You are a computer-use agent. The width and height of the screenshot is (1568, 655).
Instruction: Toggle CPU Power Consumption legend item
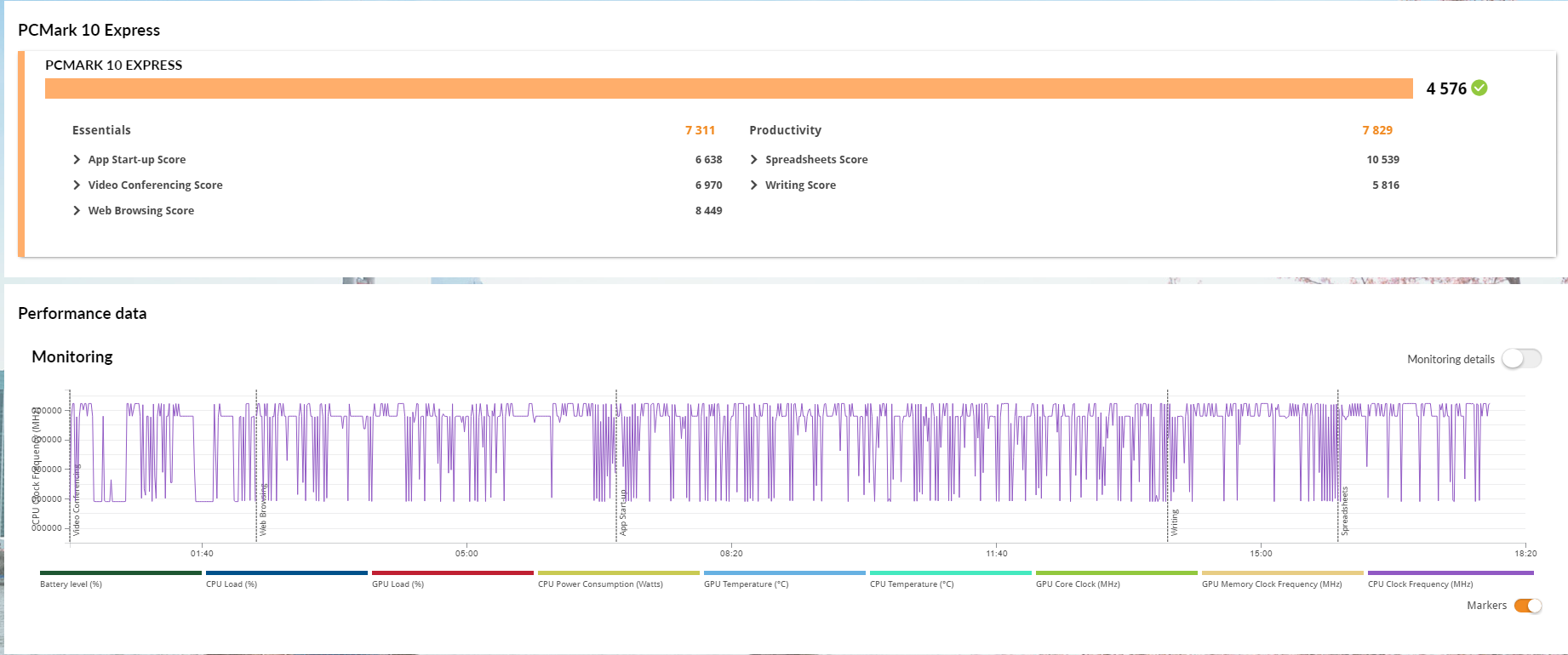(x=619, y=578)
